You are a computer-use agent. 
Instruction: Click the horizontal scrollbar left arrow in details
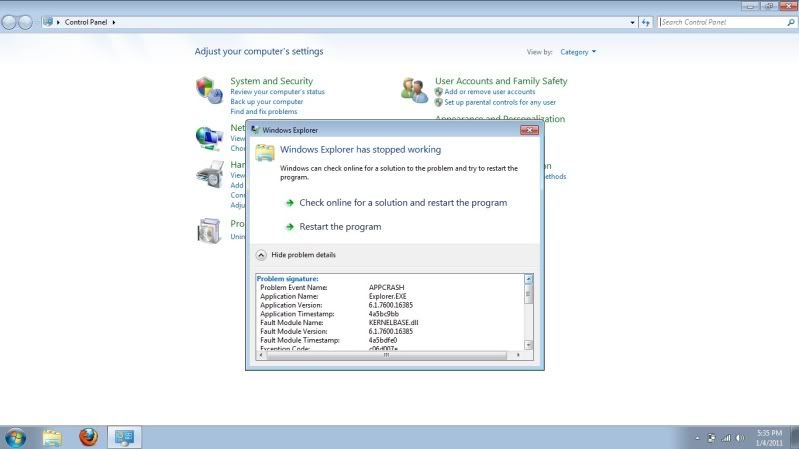pos(261,355)
